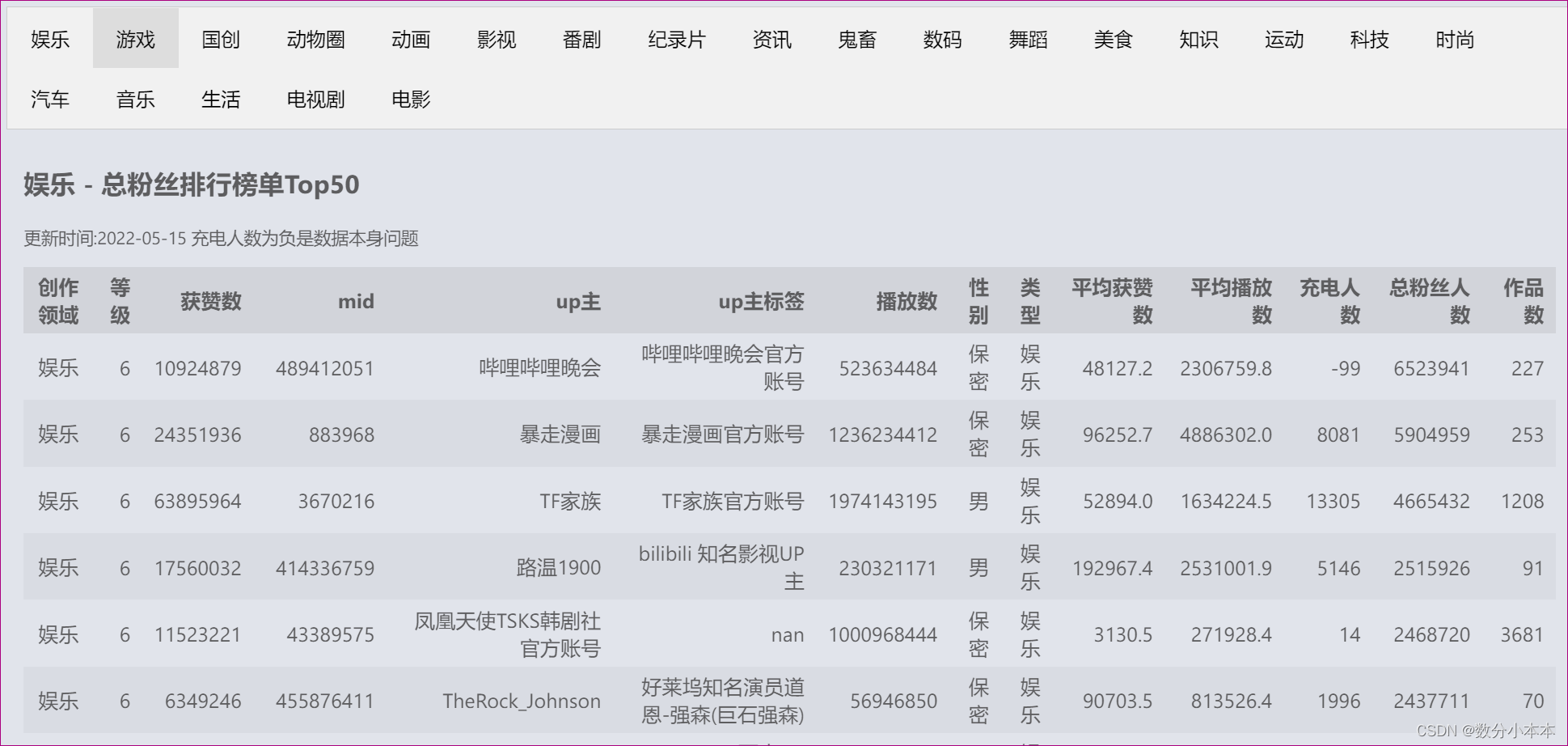This screenshot has height=746, width=1568.
Task: Click the up主 cell 凤凰天使TSKS韩剧社官方账号
Action: point(508,634)
